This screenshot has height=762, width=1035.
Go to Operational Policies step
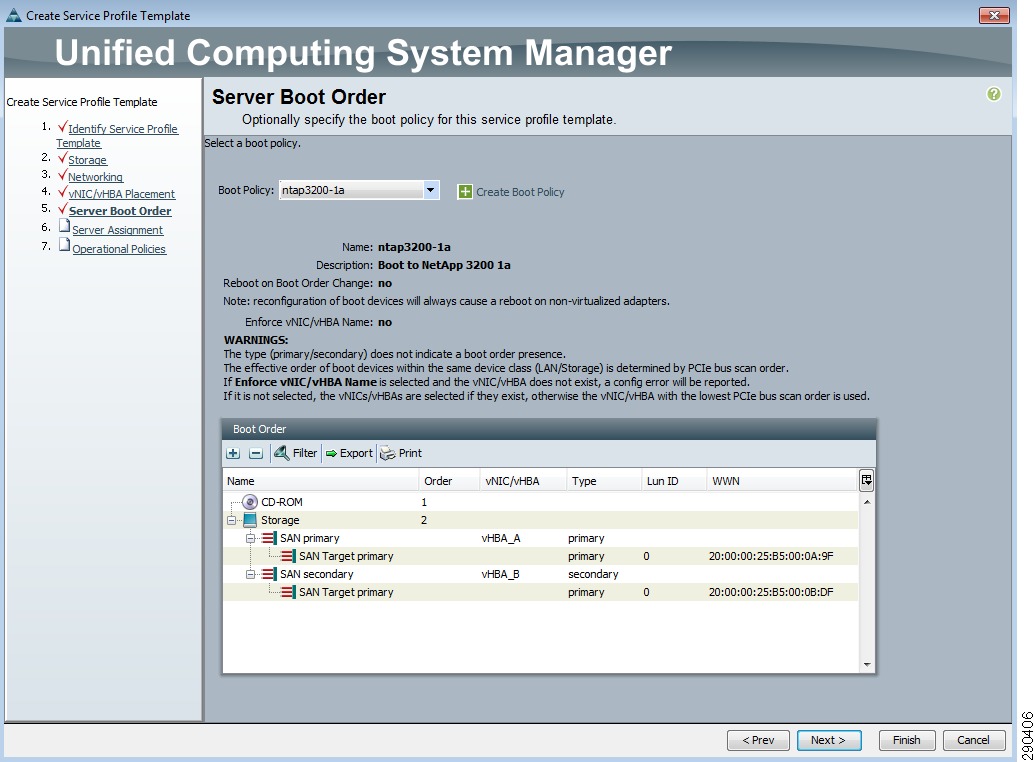(x=119, y=249)
